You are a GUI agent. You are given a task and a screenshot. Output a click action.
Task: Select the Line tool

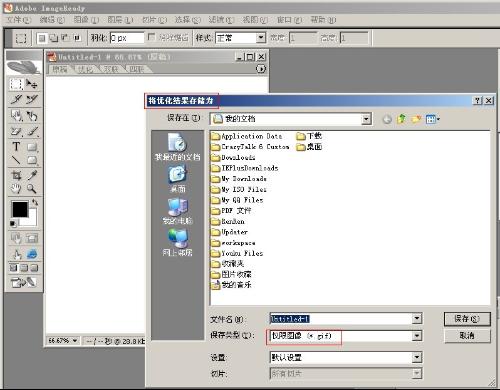16,160
